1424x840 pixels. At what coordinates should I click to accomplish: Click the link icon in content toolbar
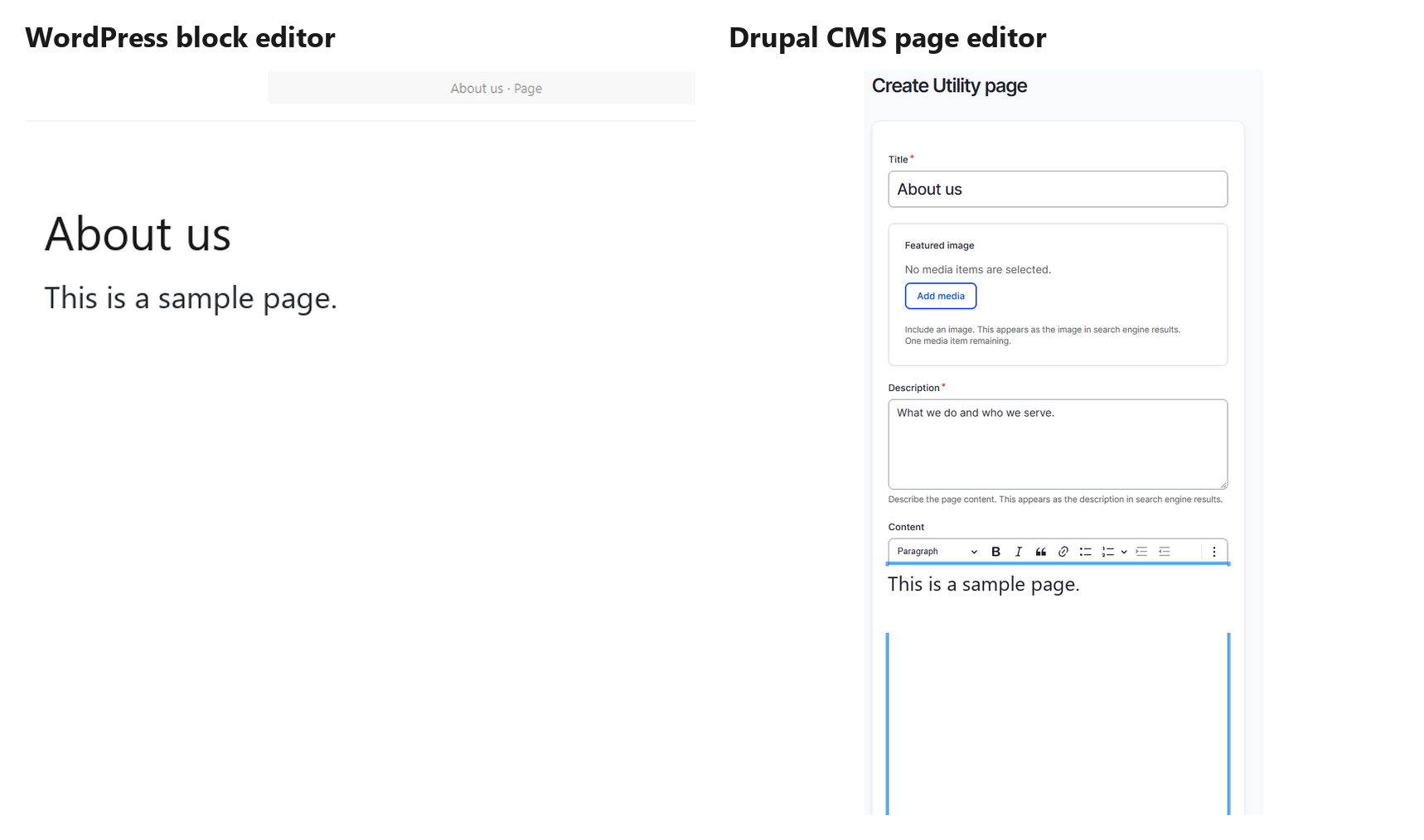tap(1063, 552)
